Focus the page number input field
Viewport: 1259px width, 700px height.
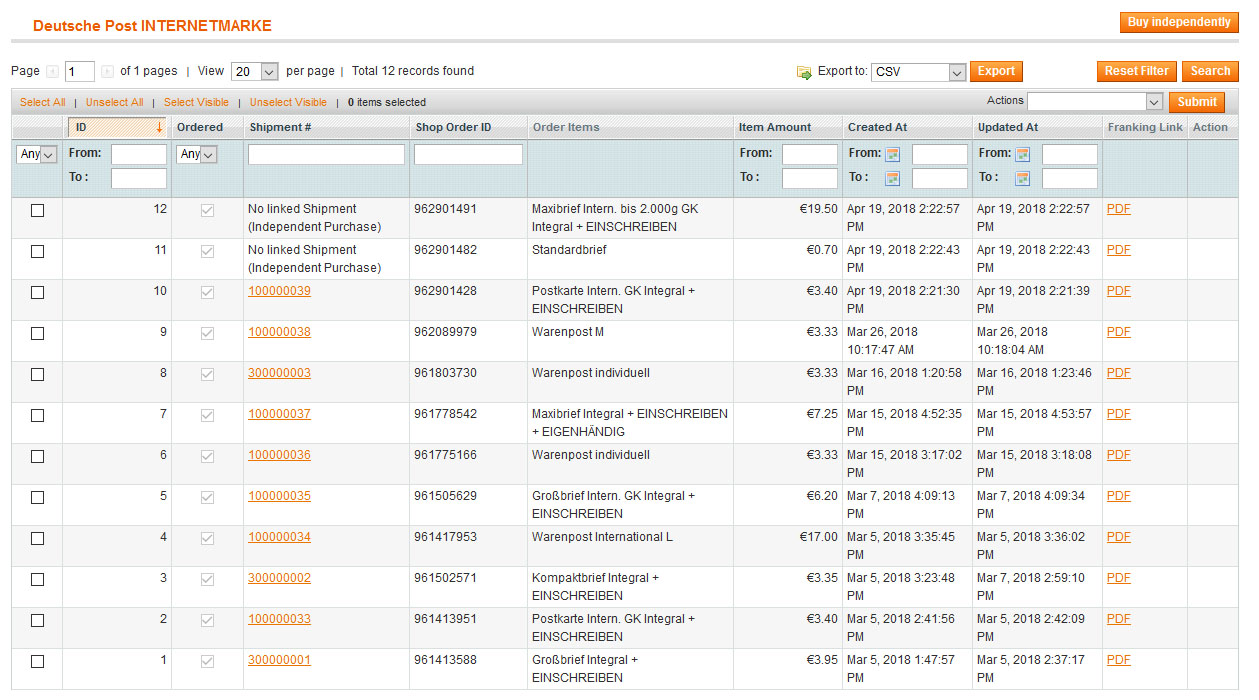(80, 72)
